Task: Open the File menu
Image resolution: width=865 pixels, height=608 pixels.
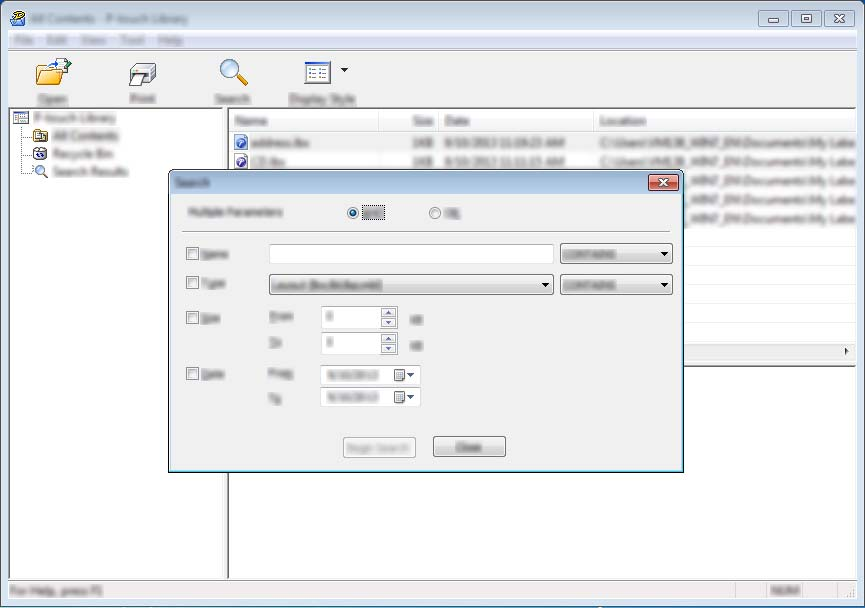Action: click(x=24, y=40)
